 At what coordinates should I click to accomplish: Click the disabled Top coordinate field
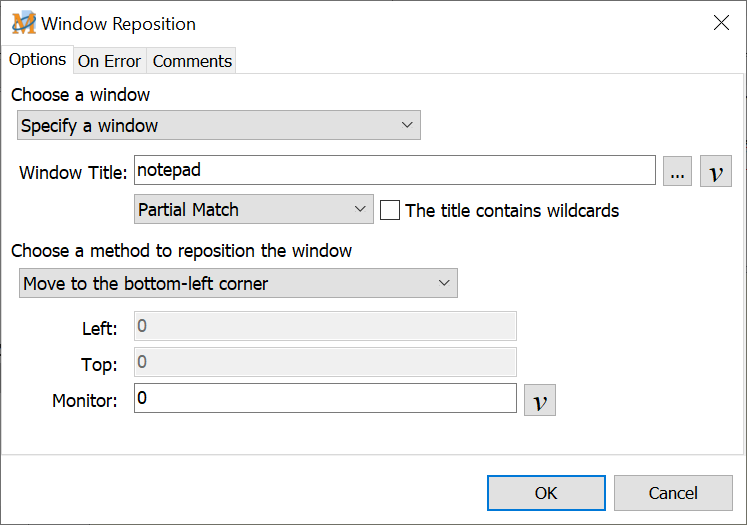pos(325,362)
